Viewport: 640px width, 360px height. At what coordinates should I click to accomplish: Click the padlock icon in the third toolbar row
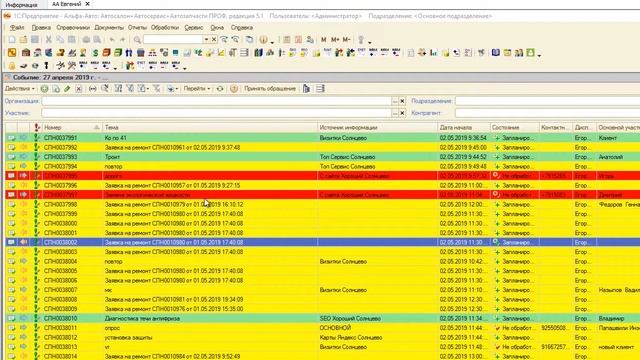12,66
